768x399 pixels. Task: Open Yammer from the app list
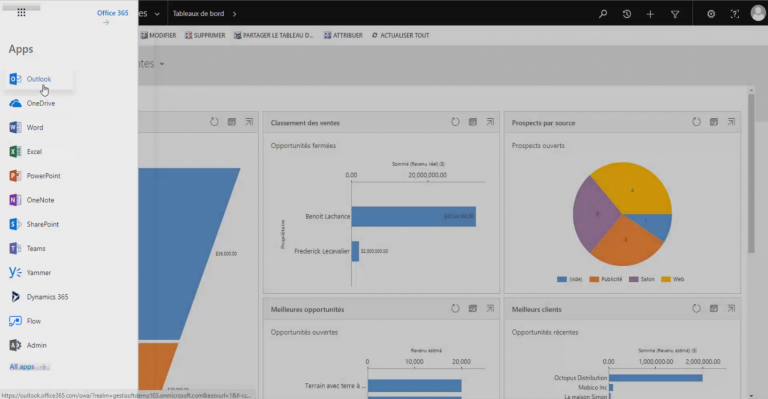[x=39, y=273]
